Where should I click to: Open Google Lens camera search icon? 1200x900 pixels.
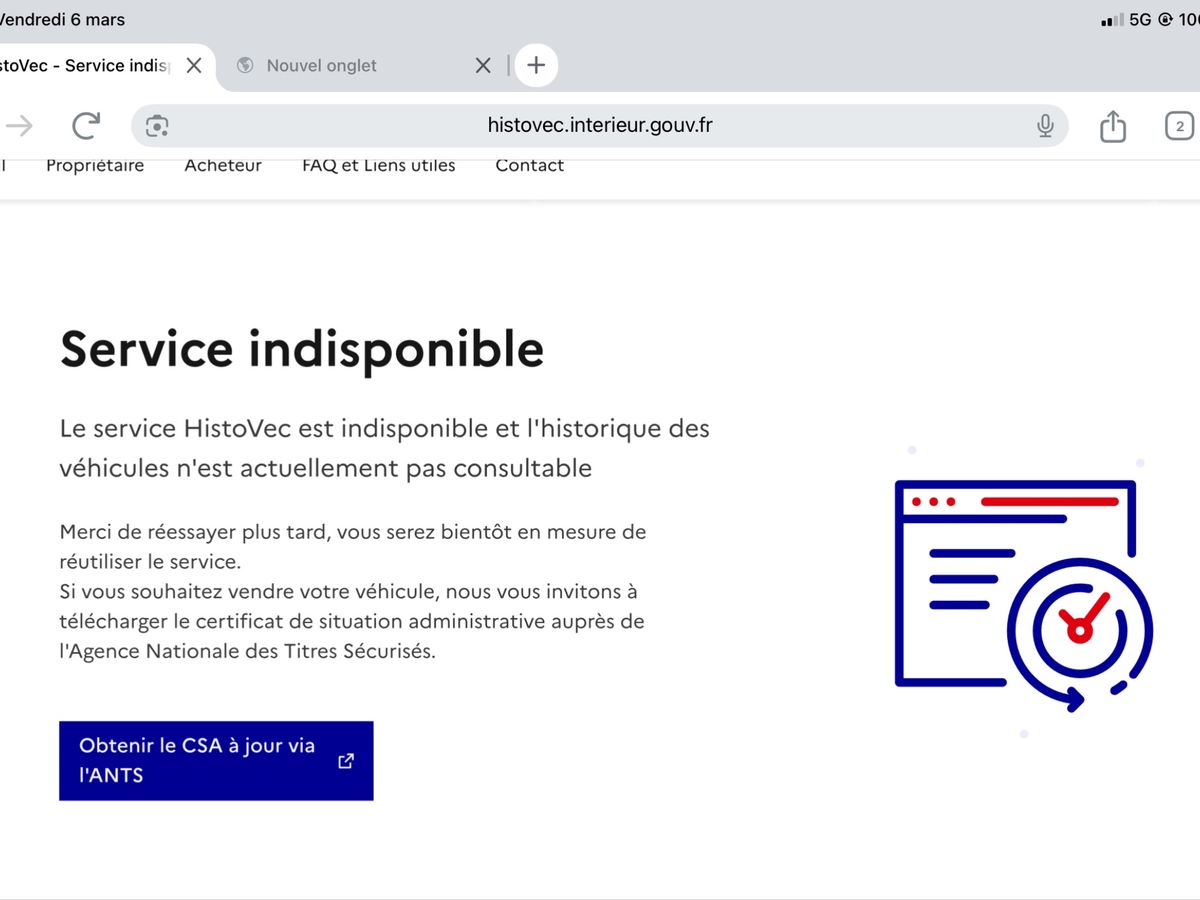click(157, 126)
